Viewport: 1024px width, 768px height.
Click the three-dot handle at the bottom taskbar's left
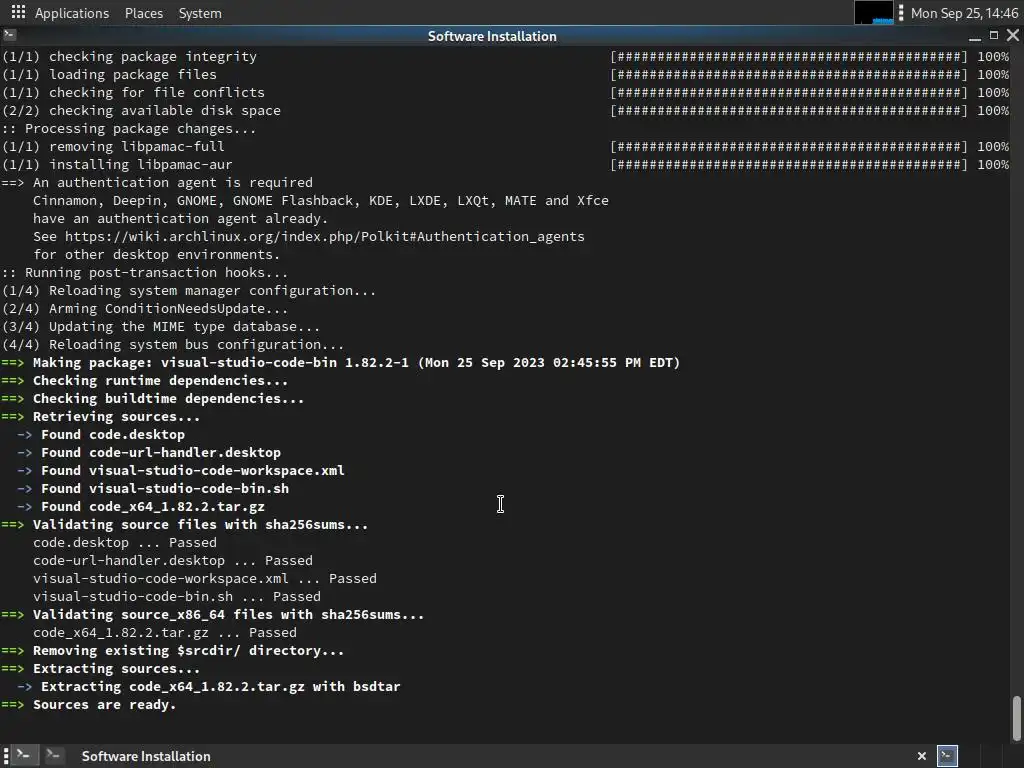pyautogui.click(x=6, y=756)
